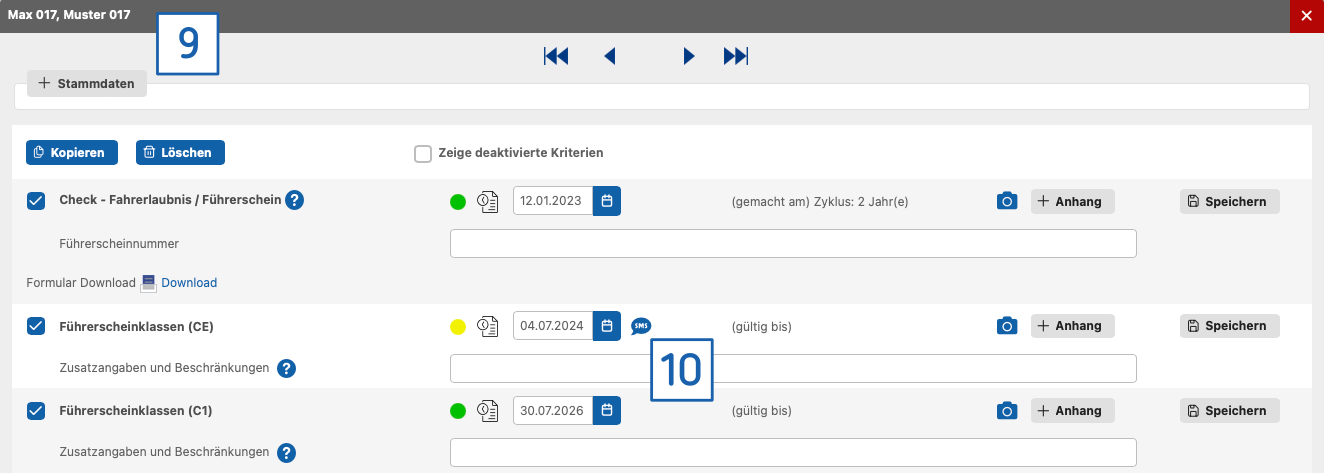Expand the Stammdaten section

tap(87, 84)
